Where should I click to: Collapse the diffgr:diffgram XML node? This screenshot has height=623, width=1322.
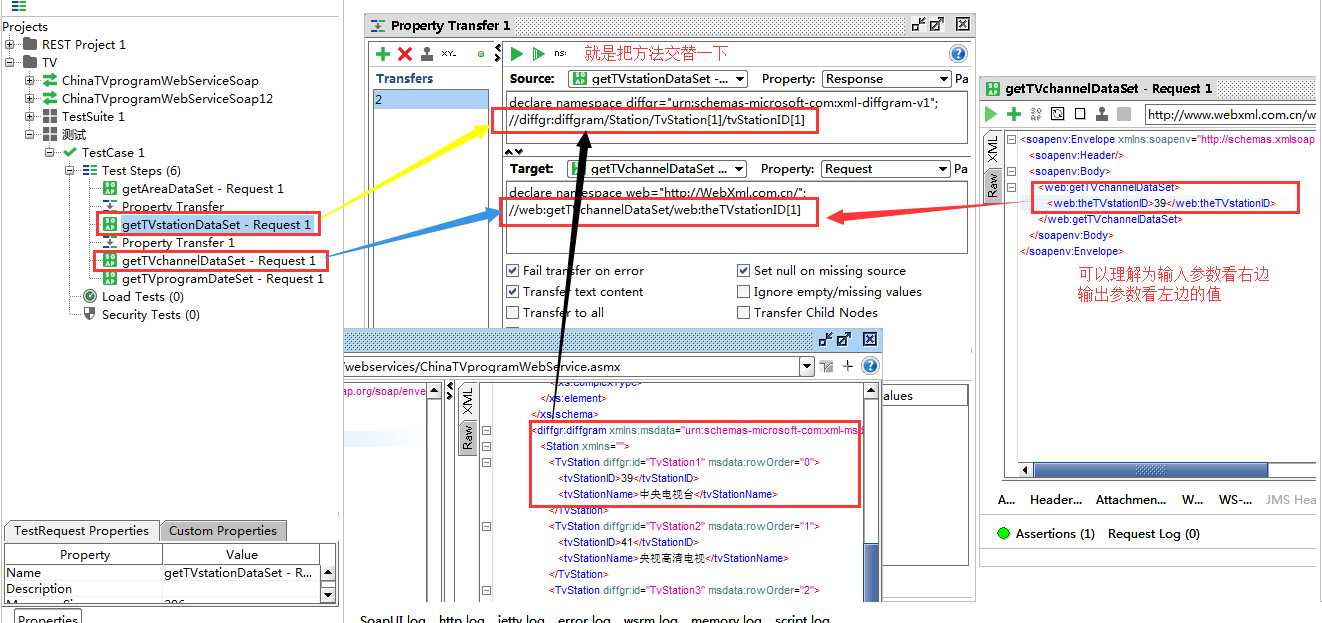point(487,431)
